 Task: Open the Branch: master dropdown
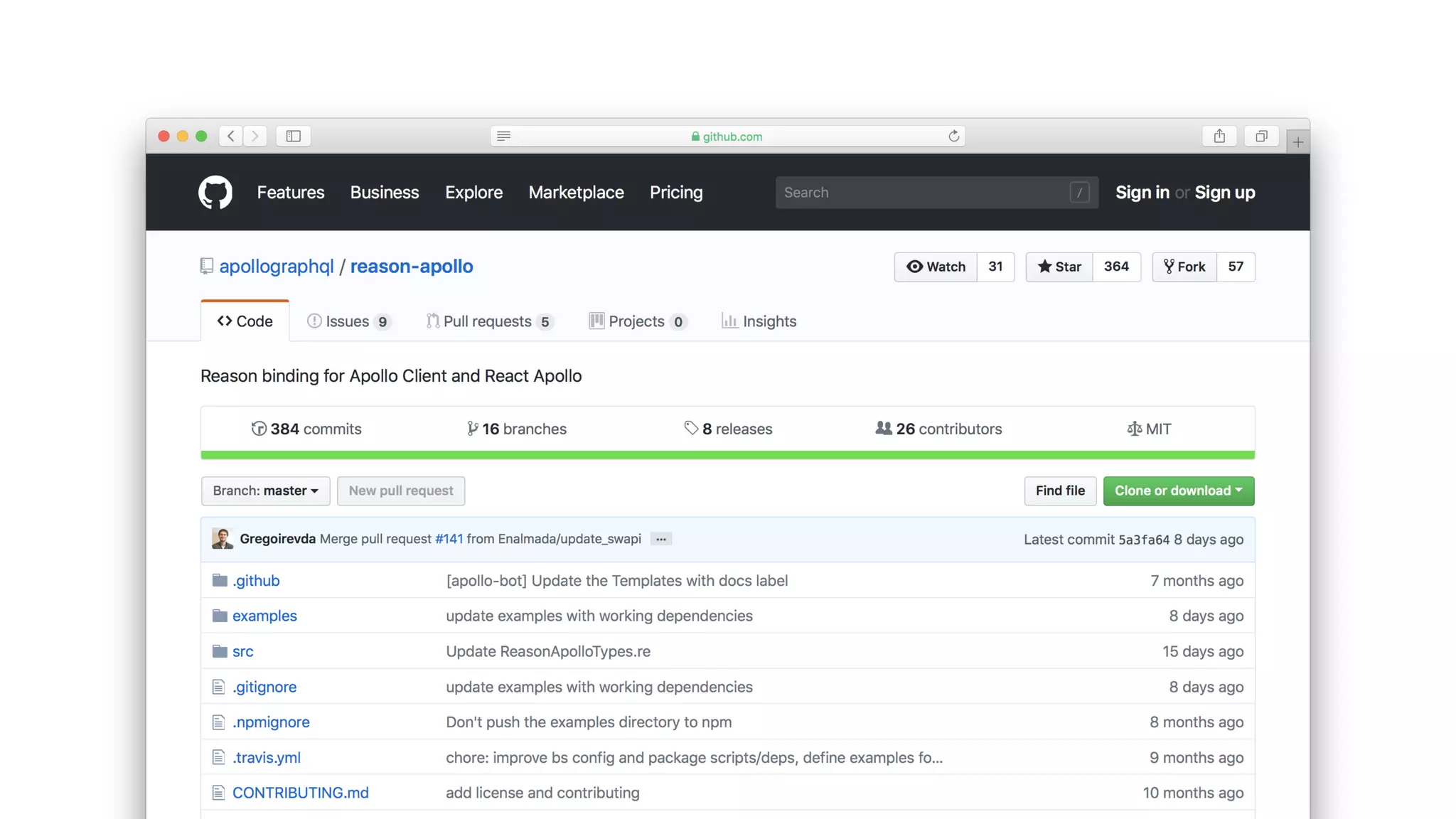[265, 491]
